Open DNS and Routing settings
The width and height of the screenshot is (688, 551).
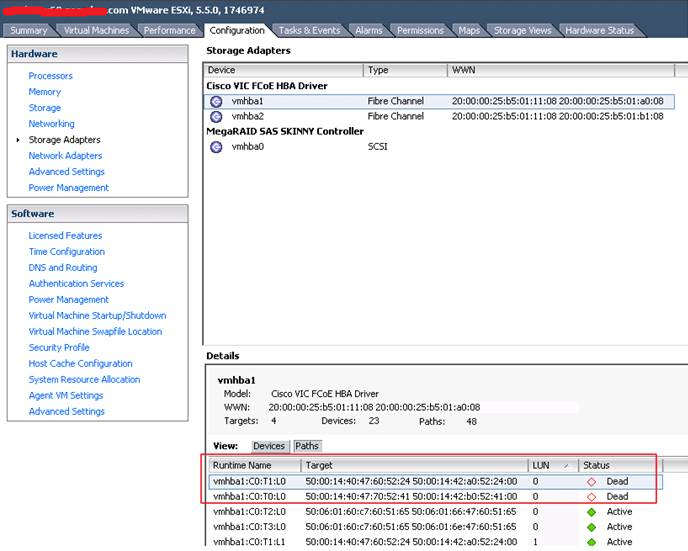click(x=63, y=268)
